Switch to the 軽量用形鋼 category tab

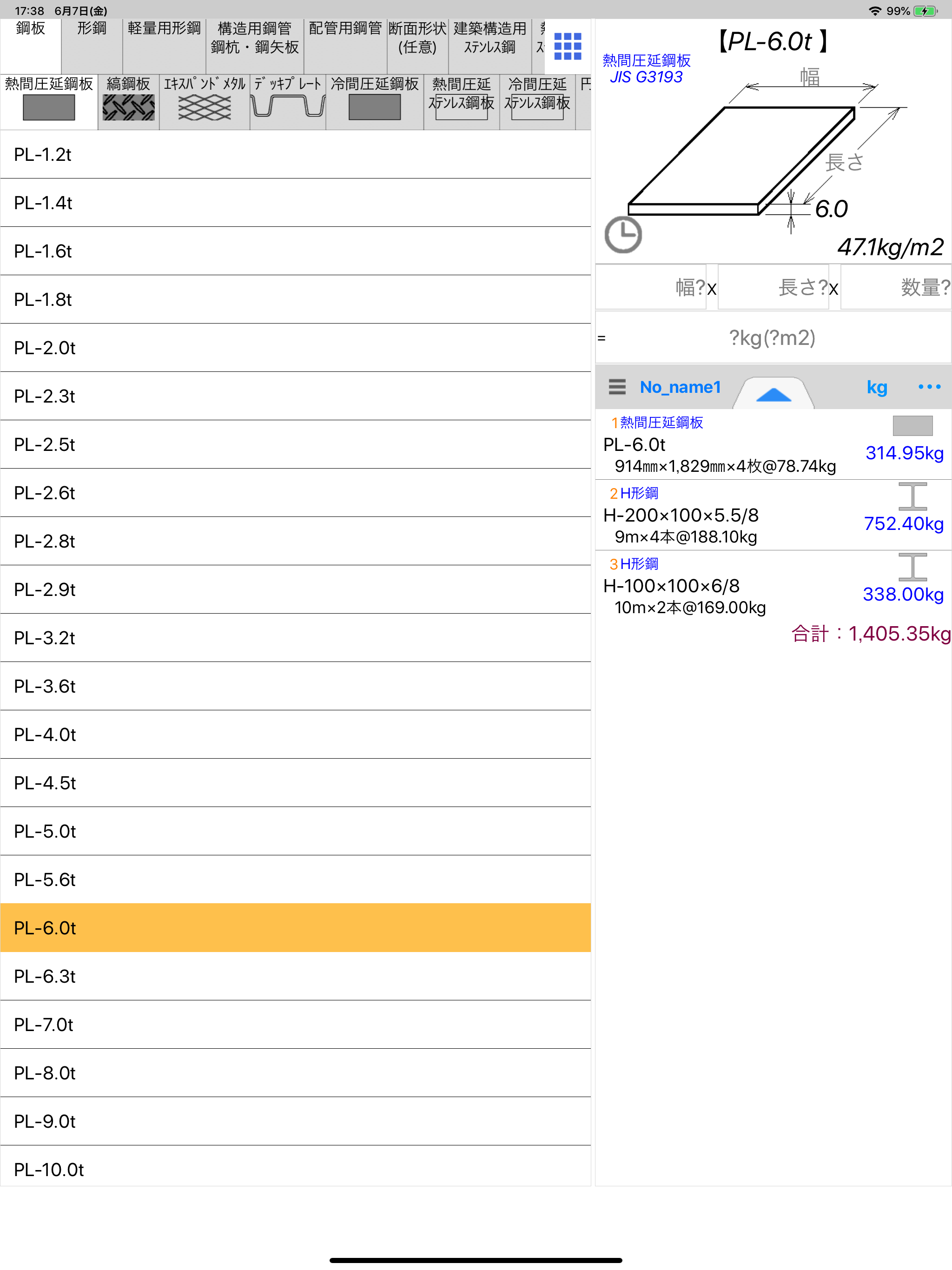point(164,46)
